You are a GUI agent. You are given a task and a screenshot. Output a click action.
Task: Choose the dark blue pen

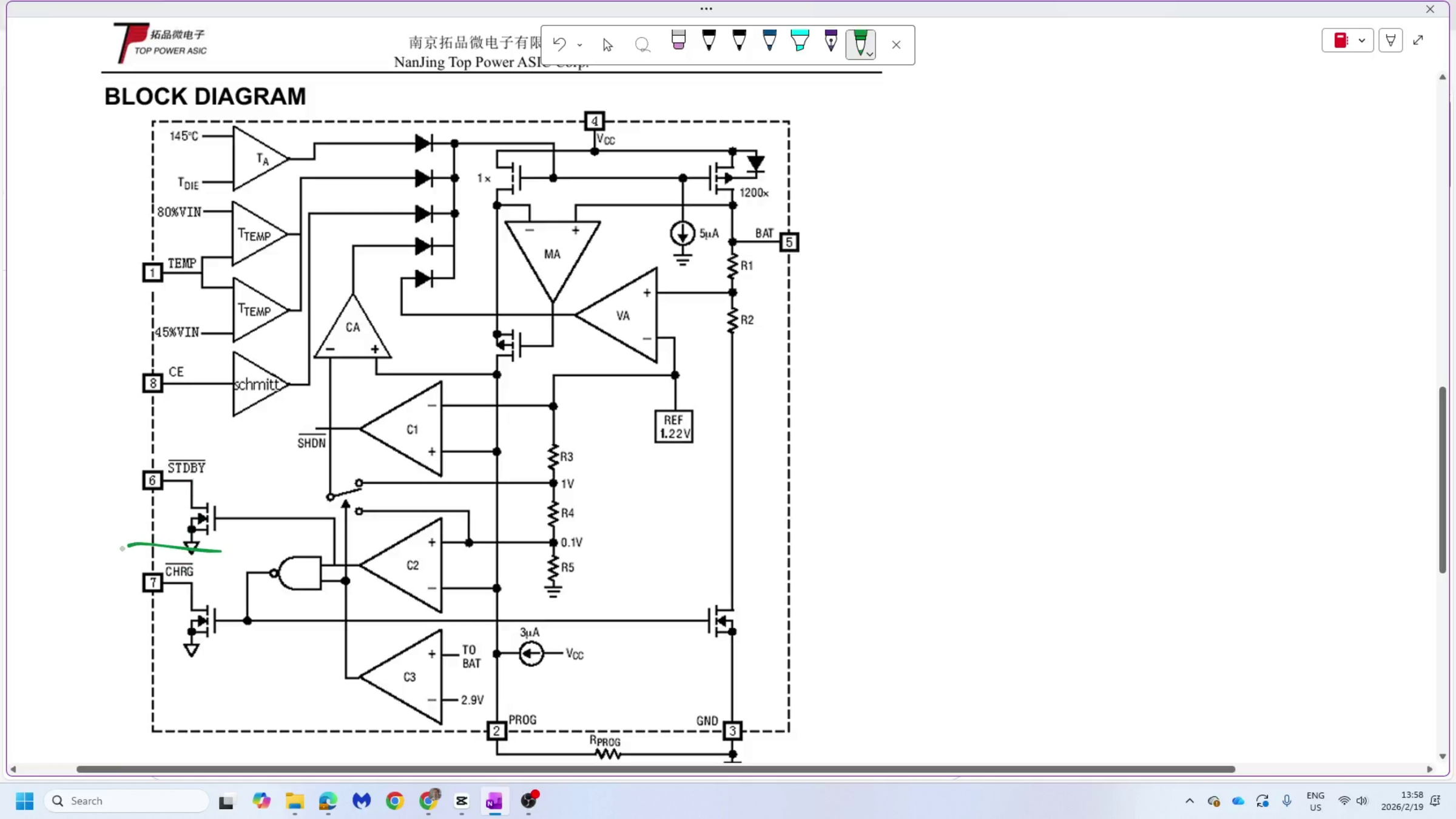[x=769, y=41]
